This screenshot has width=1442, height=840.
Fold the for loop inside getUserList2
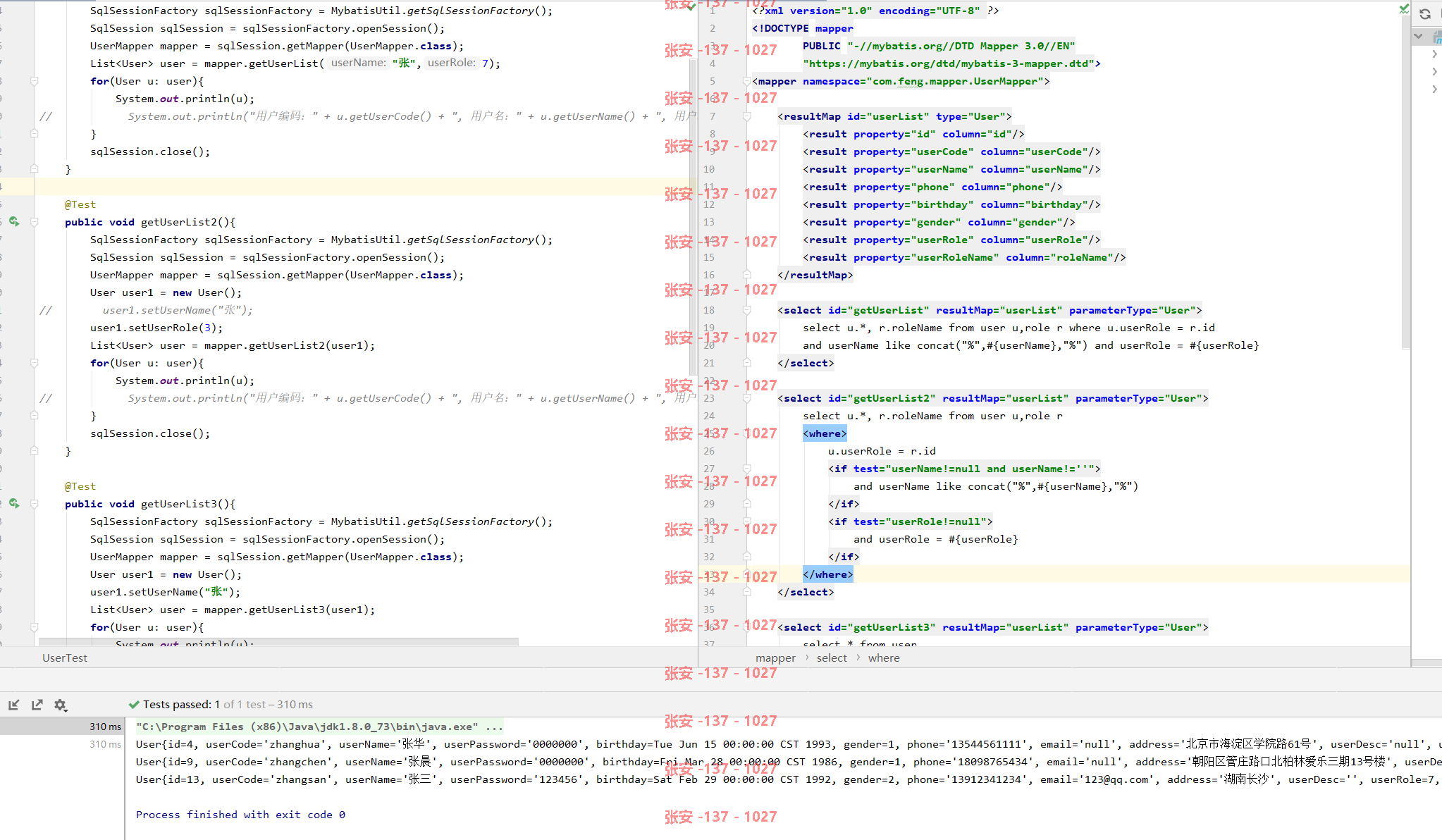[x=34, y=363]
